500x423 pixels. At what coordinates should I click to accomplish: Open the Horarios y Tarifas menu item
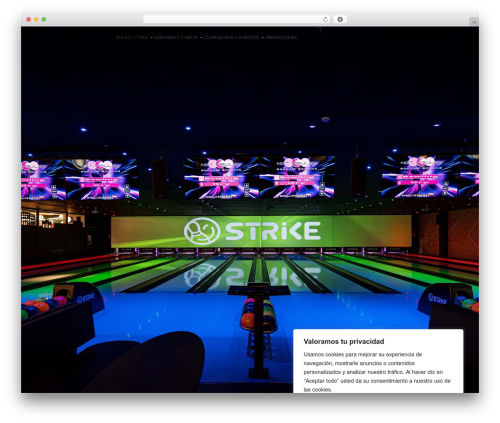176,38
